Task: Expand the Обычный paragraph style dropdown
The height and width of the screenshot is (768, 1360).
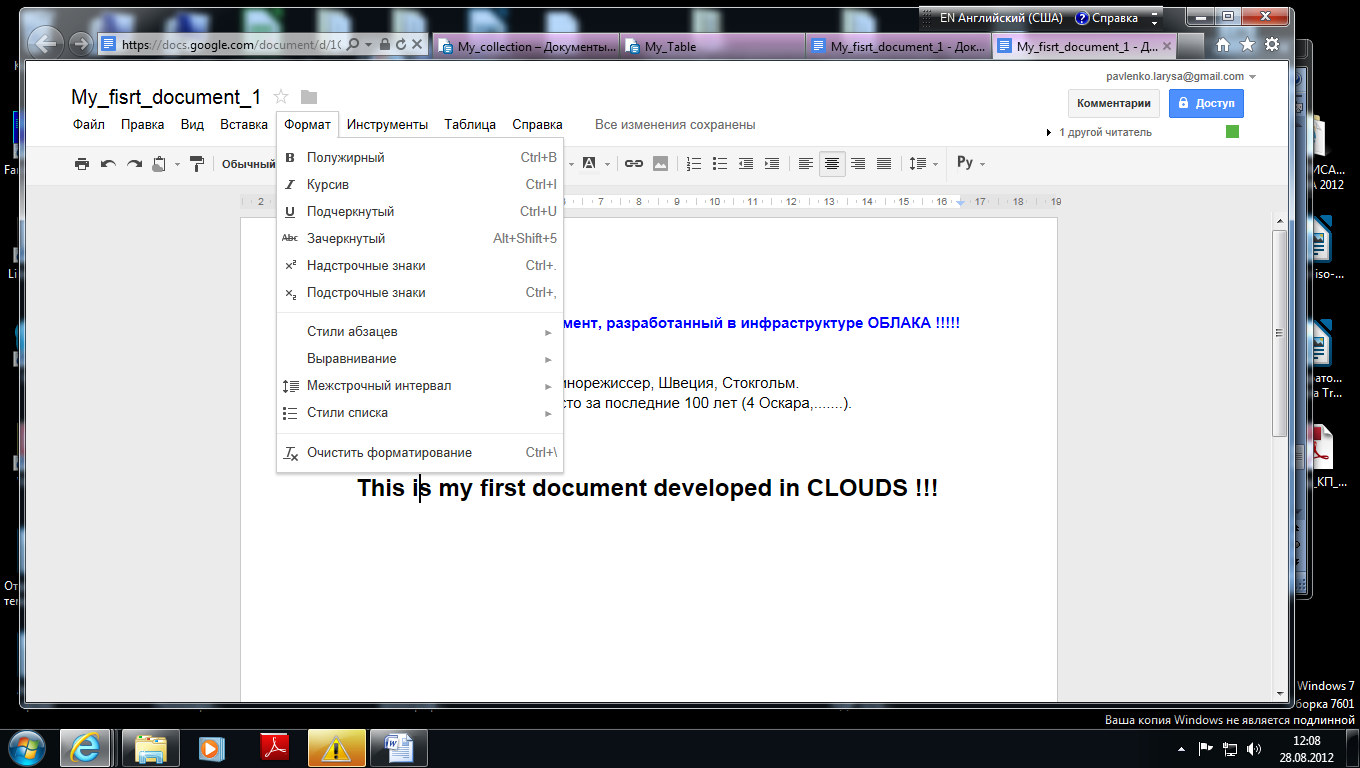Action: [248, 164]
